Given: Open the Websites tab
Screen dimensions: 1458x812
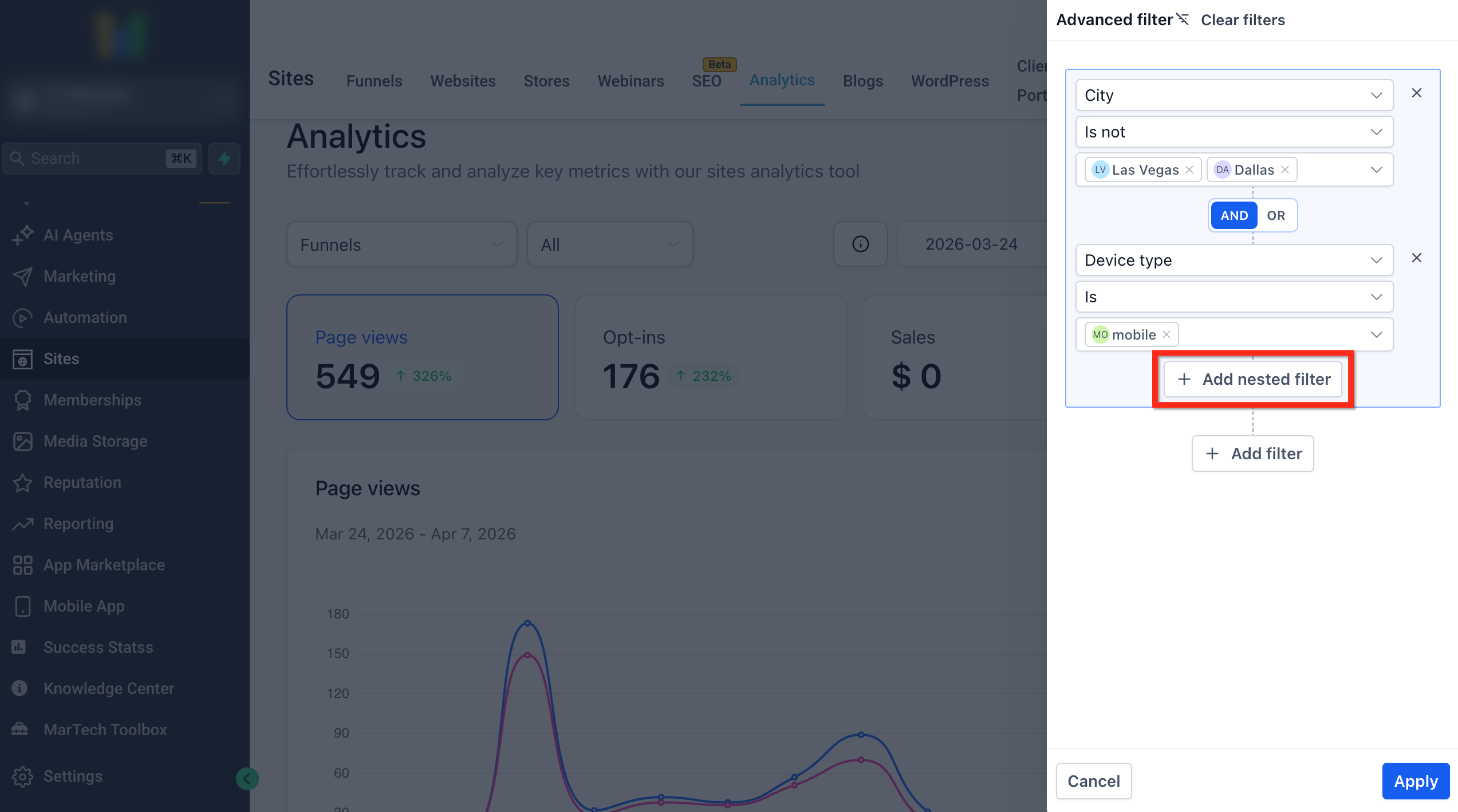Looking at the screenshot, I should (x=463, y=81).
